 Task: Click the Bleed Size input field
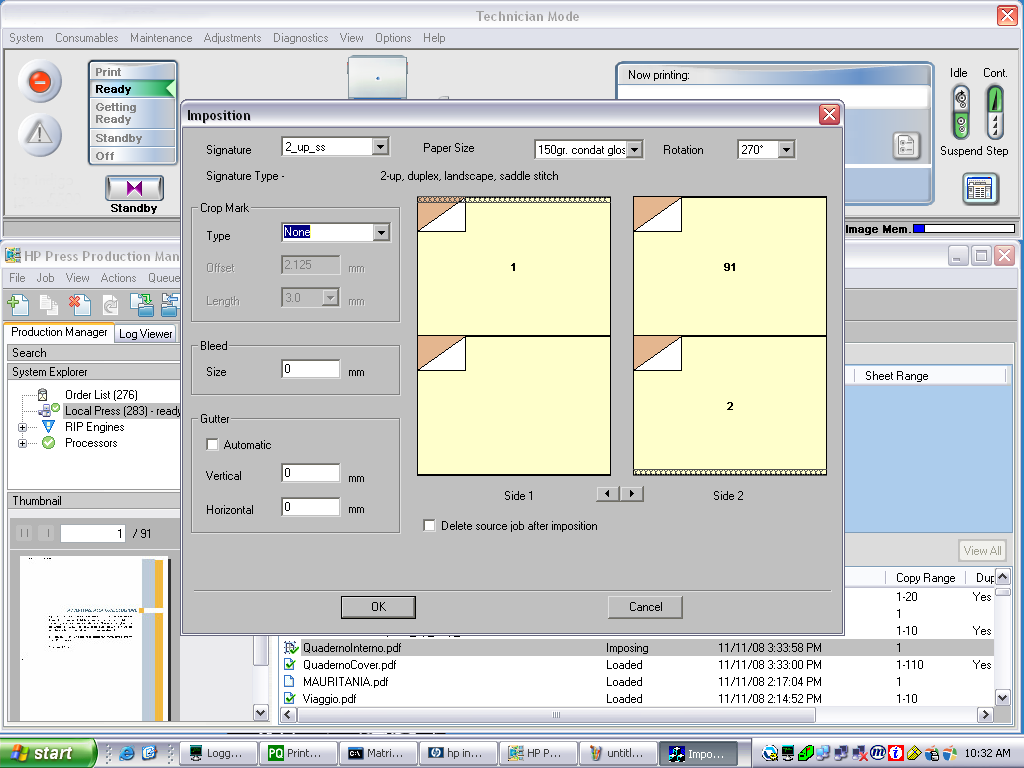(x=311, y=370)
